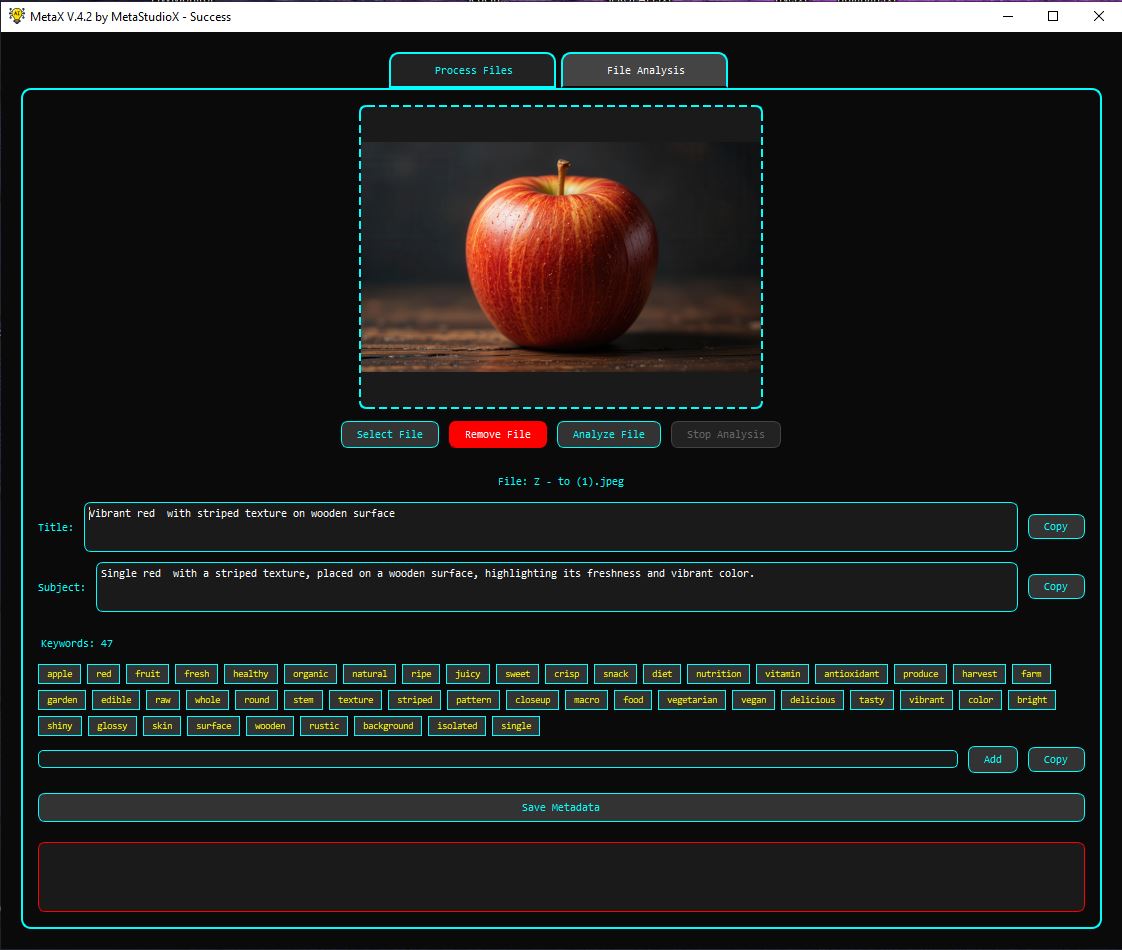
Task: Click the Save Metadata button
Action: pos(561,807)
